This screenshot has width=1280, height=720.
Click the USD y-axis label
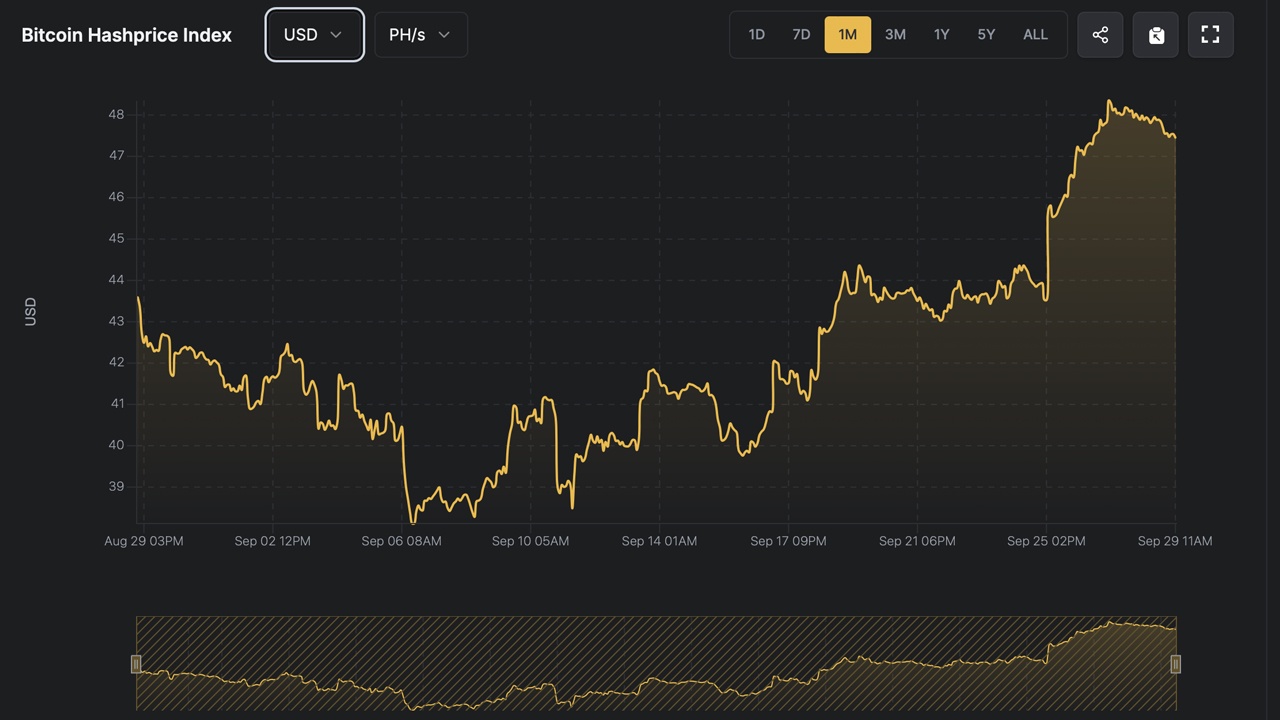pyautogui.click(x=30, y=311)
